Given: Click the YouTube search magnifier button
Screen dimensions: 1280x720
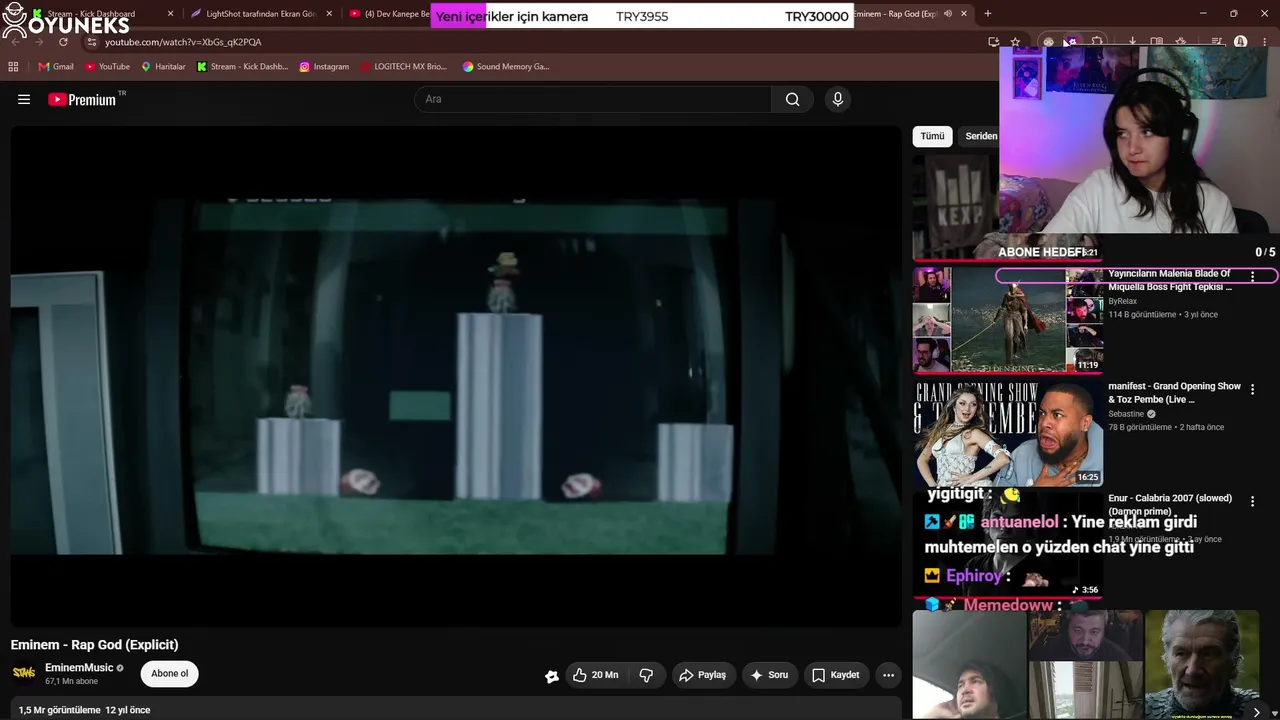Looking at the screenshot, I should pyautogui.click(x=792, y=99).
